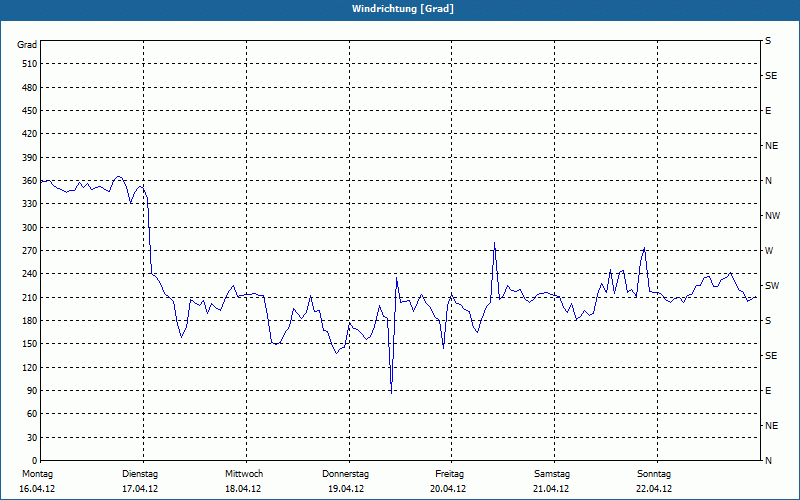Screen dimensions: 800x500
Task: Click the Sonntag day label
Action: click(x=654, y=474)
